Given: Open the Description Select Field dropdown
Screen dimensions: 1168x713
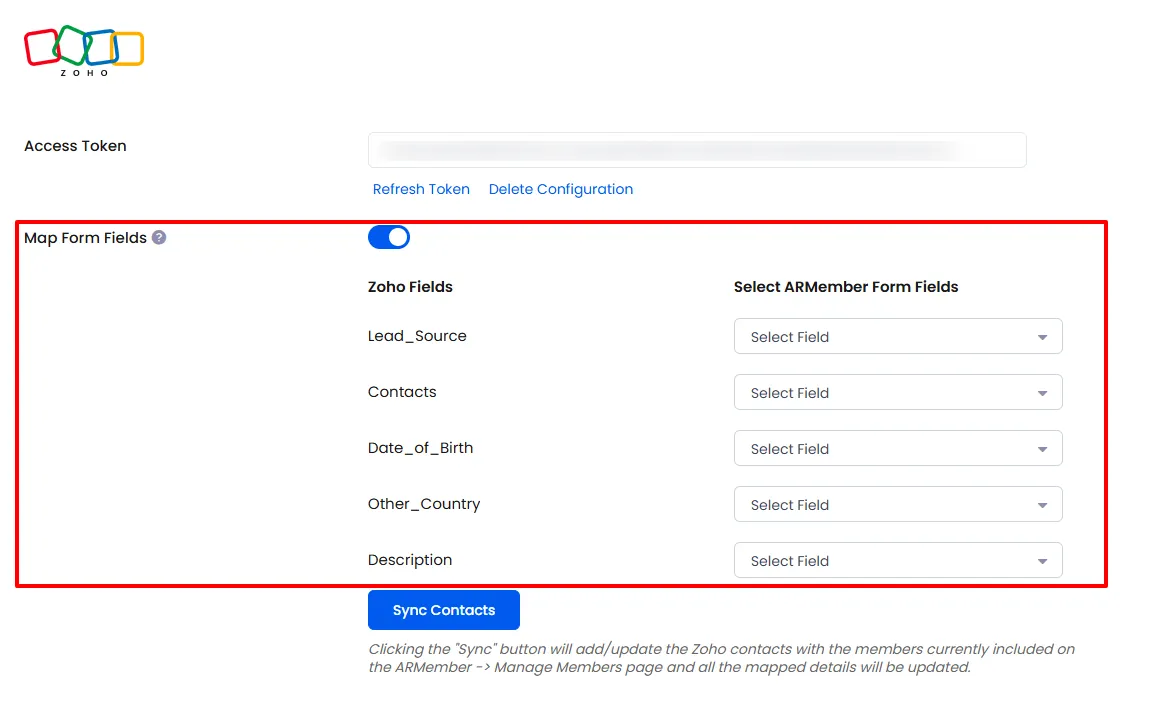Looking at the screenshot, I should 897,561.
